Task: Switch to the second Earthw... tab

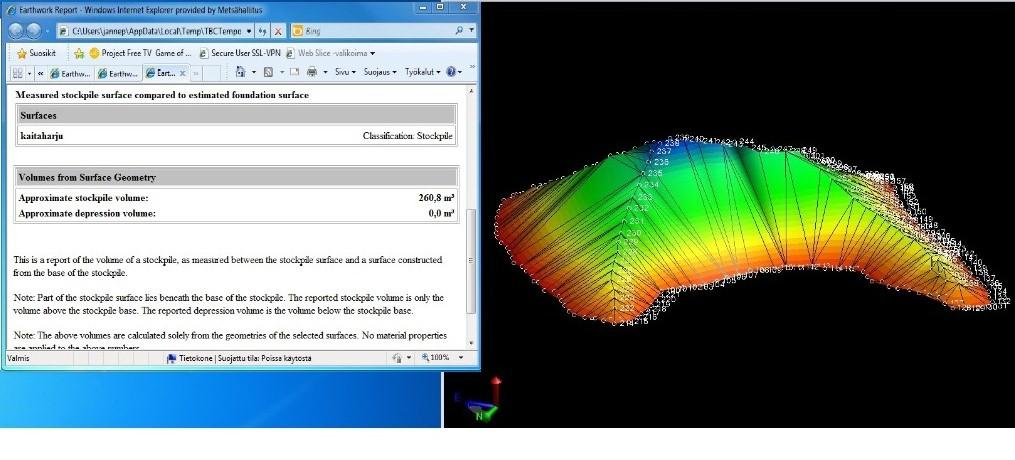Action: coord(118,73)
